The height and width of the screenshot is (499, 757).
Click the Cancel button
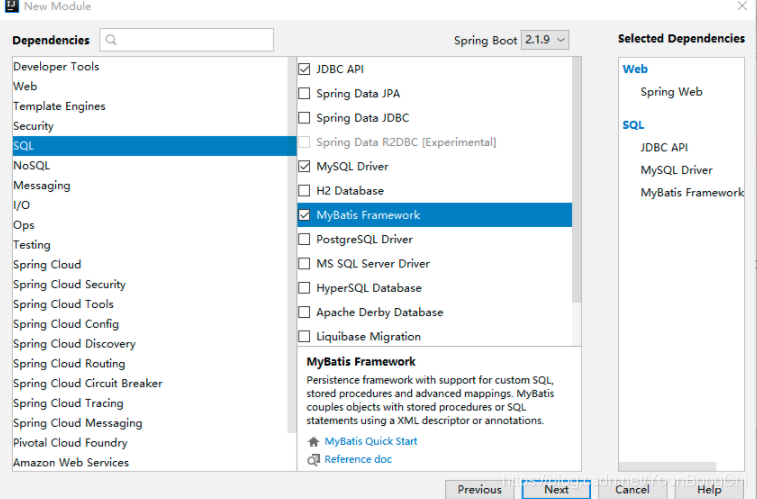click(632, 489)
